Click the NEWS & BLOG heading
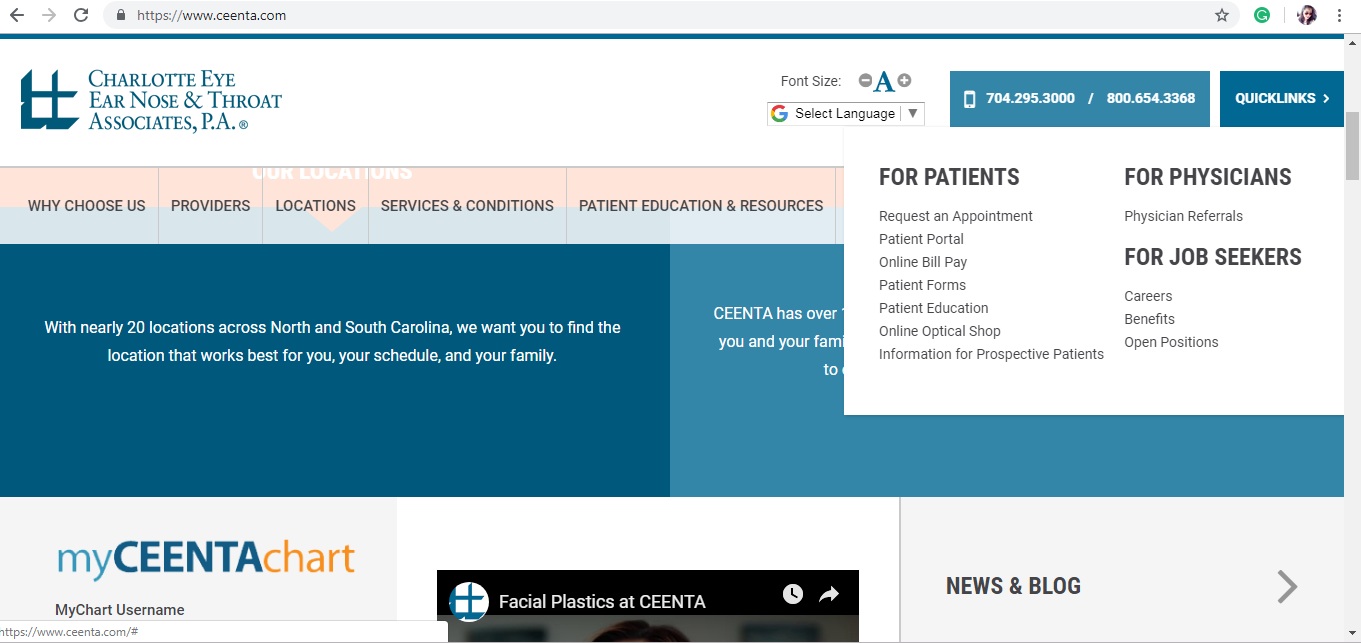Screen dimensions: 1361x643 1013,586
